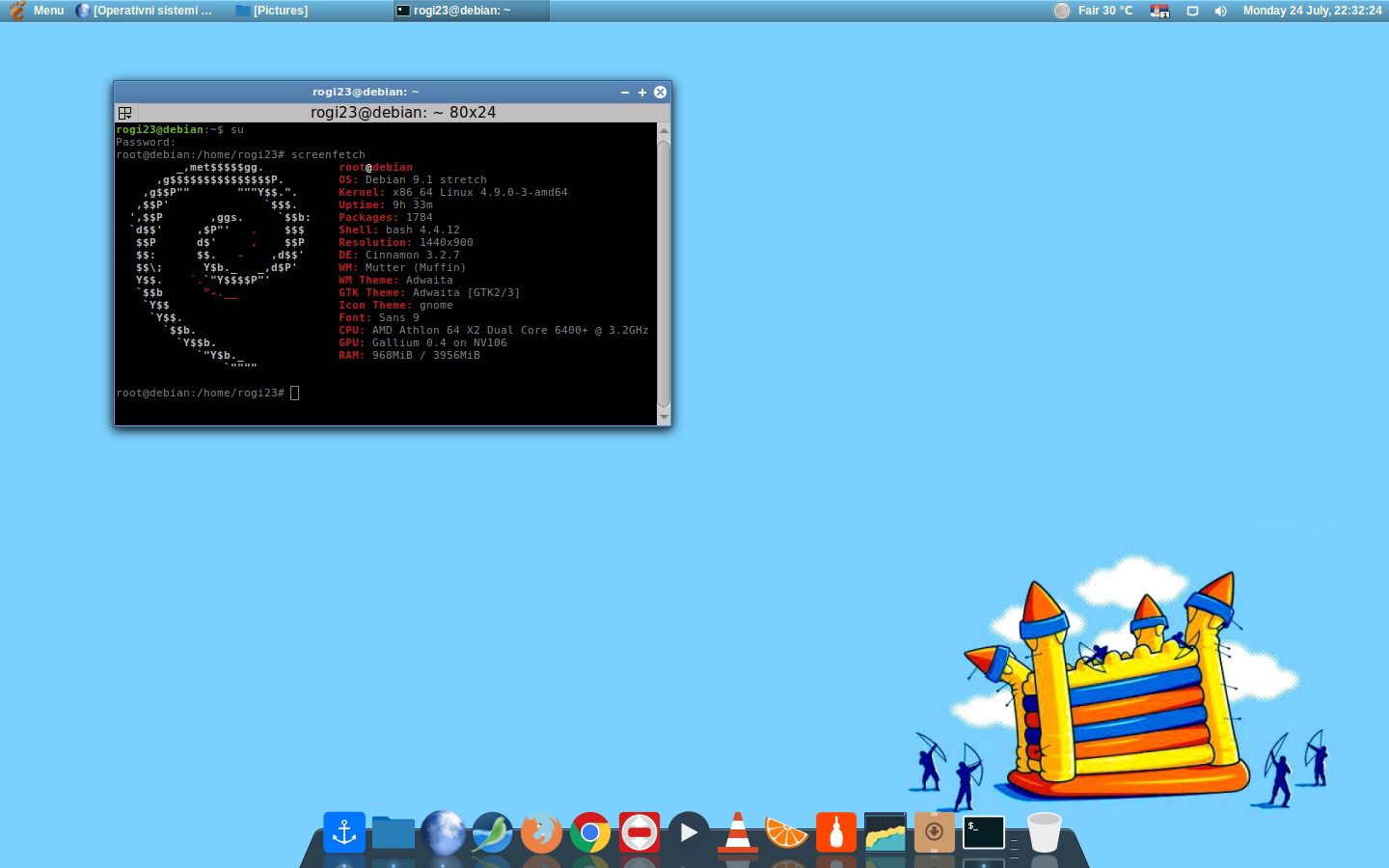Open the orange broom cleaner app
This screenshot has height=868, width=1389.
[x=835, y=832]
